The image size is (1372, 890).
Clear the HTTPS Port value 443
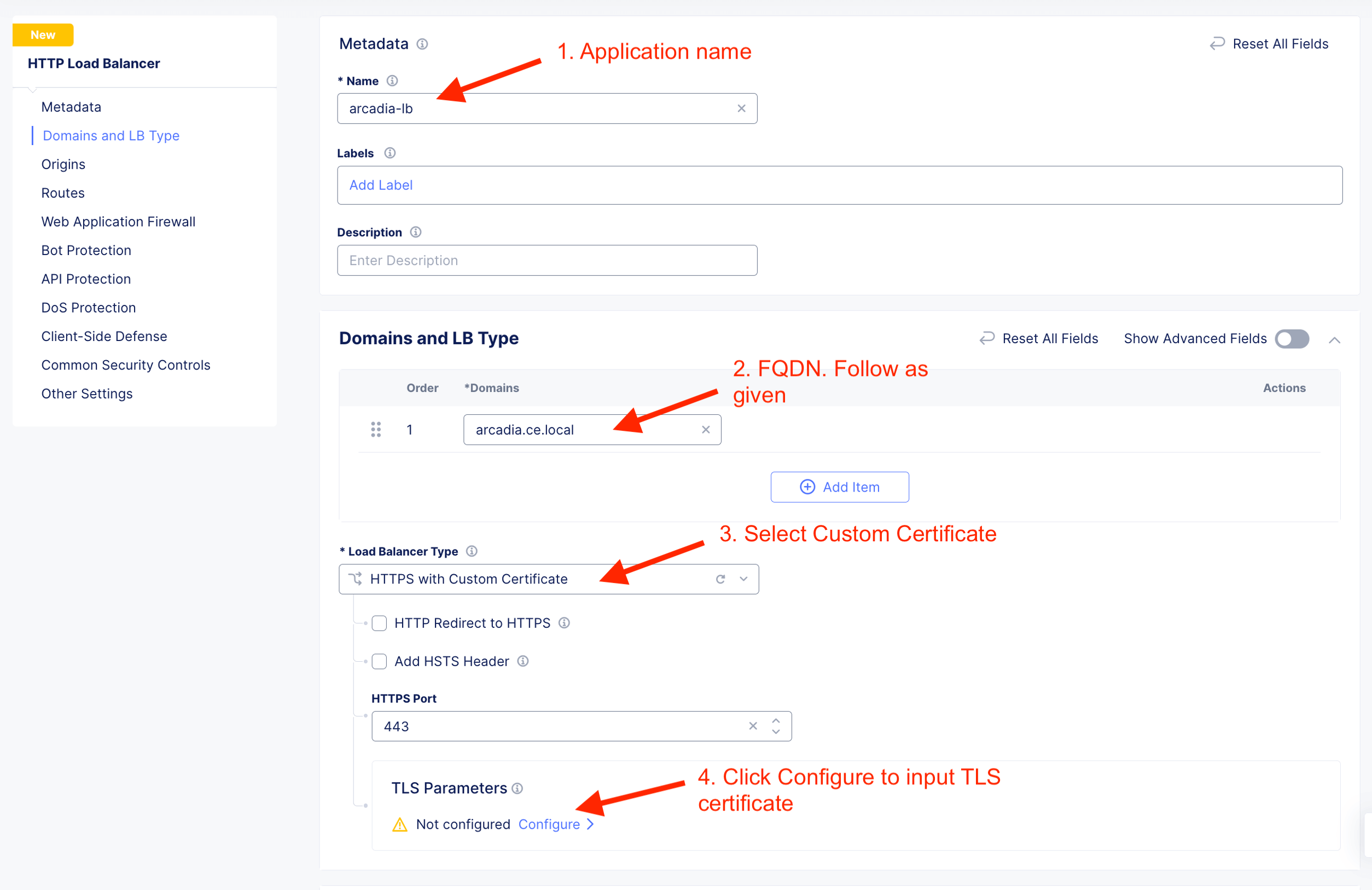[x=752, y=726]
